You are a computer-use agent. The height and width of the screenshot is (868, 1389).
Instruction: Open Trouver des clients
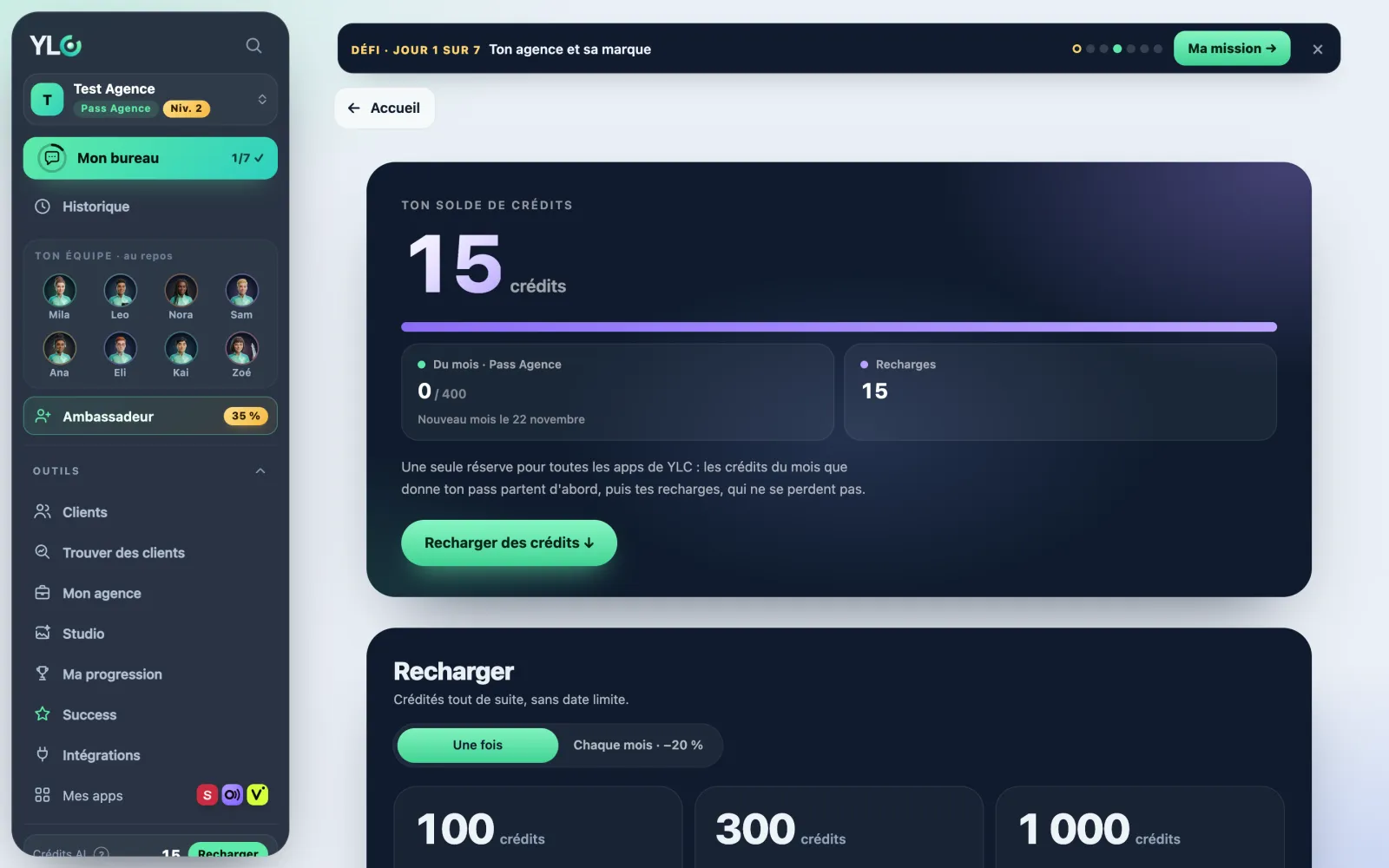(x=150, y=553)
